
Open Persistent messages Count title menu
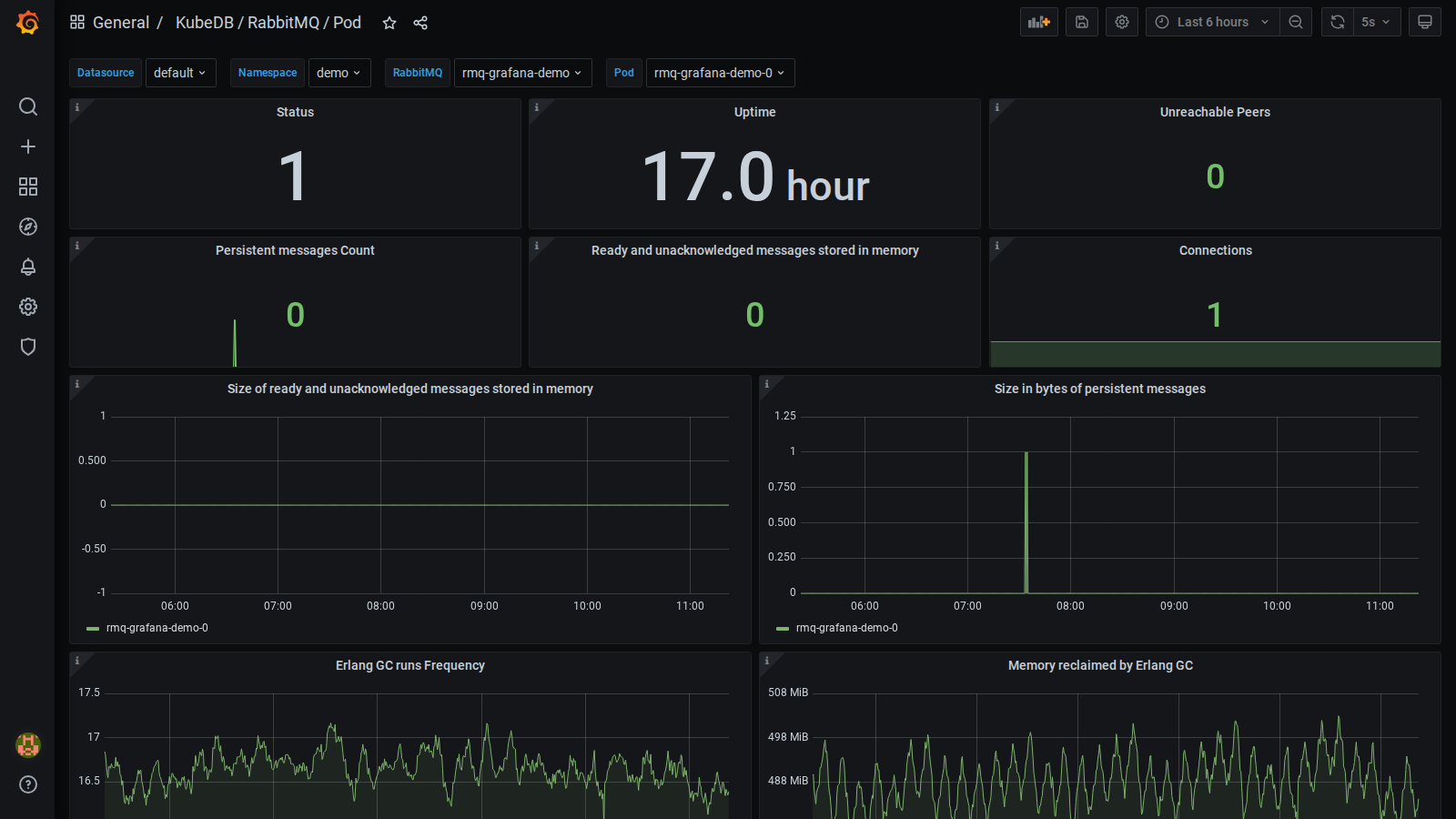[295, 250]
